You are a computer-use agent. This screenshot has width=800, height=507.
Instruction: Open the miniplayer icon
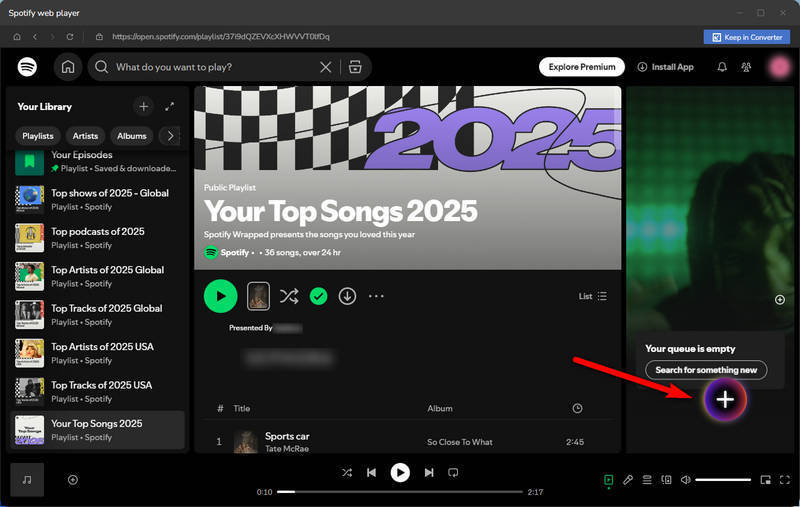(765, 480)
